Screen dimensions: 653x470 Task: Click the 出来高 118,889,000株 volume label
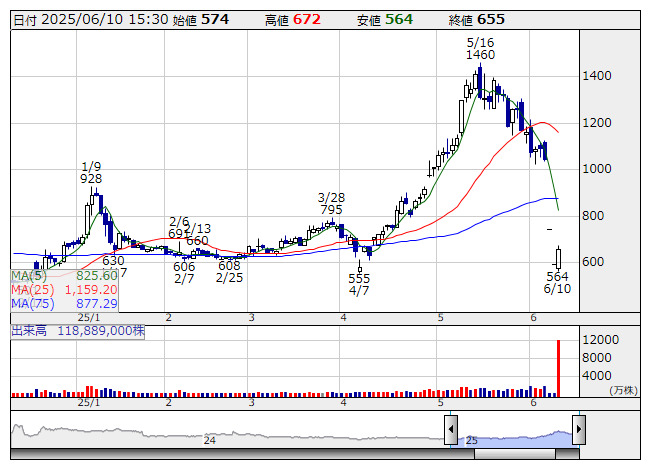click(78, 331)
